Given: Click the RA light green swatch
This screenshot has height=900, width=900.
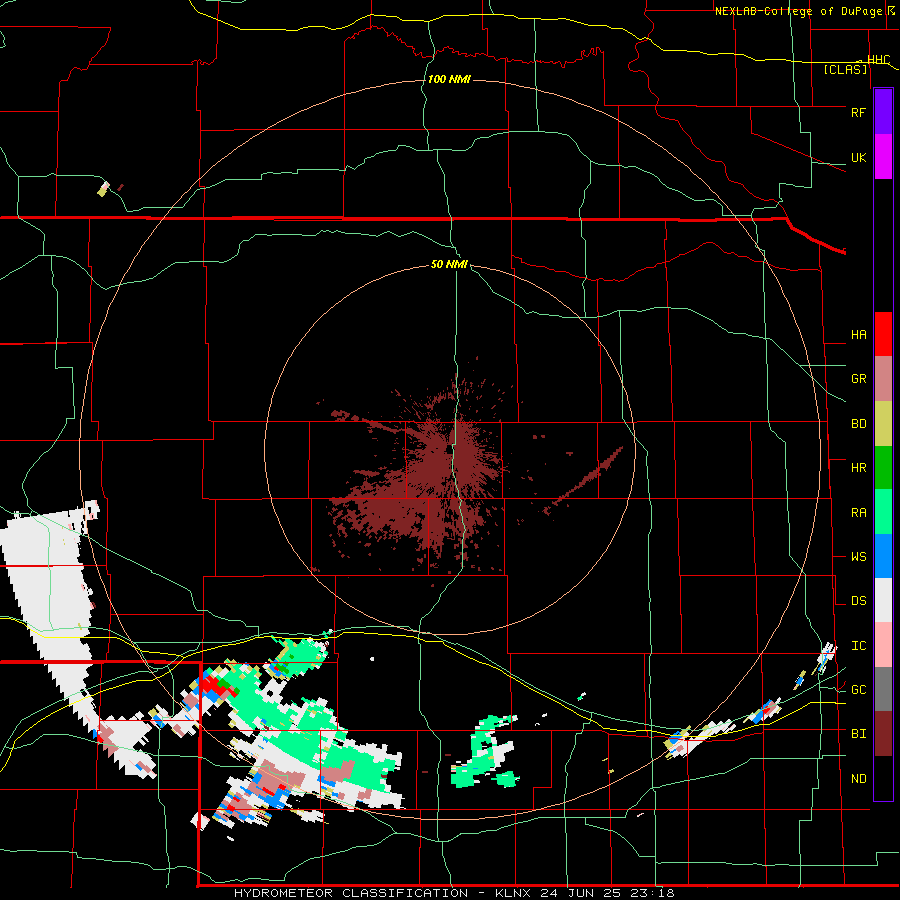Looking at the screenshot, I should click(883, 512).
